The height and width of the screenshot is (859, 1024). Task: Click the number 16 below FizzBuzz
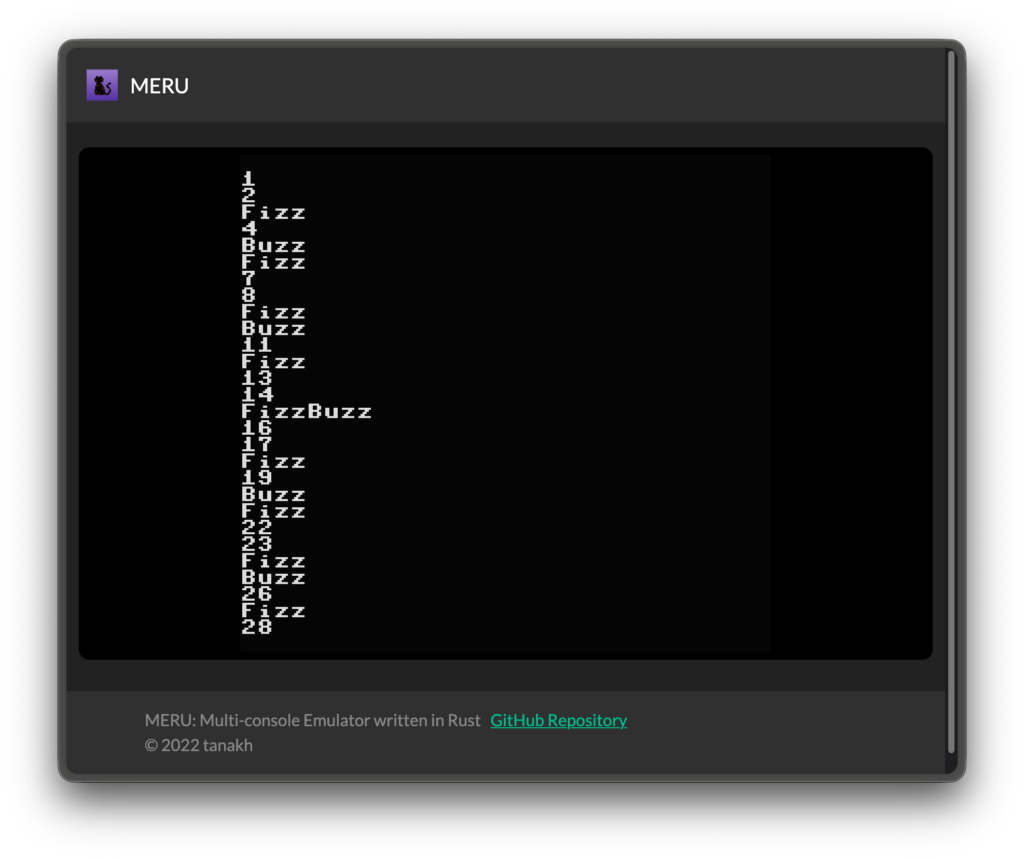[257, 428]
